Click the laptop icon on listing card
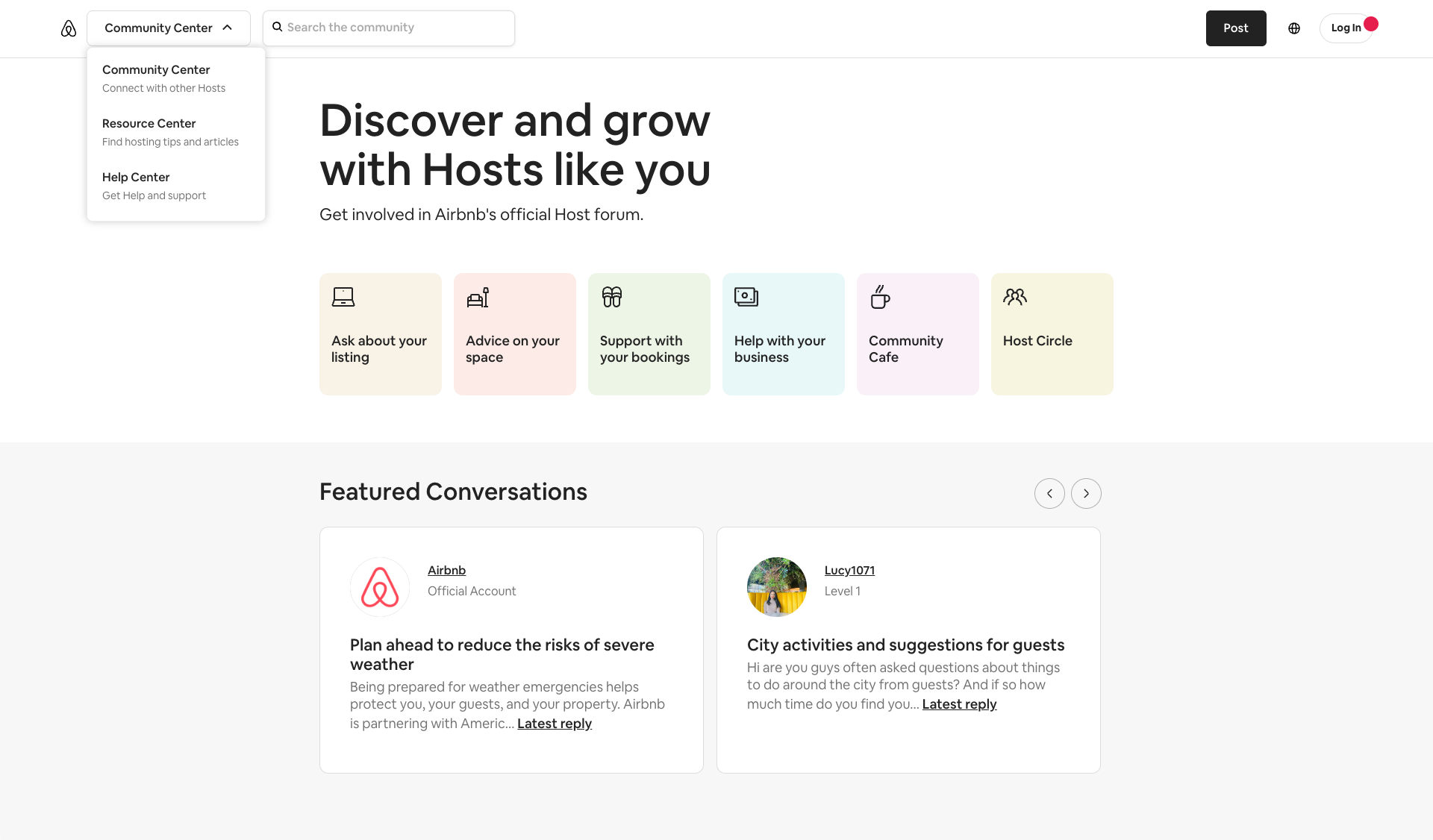 (x=343, y=297)
